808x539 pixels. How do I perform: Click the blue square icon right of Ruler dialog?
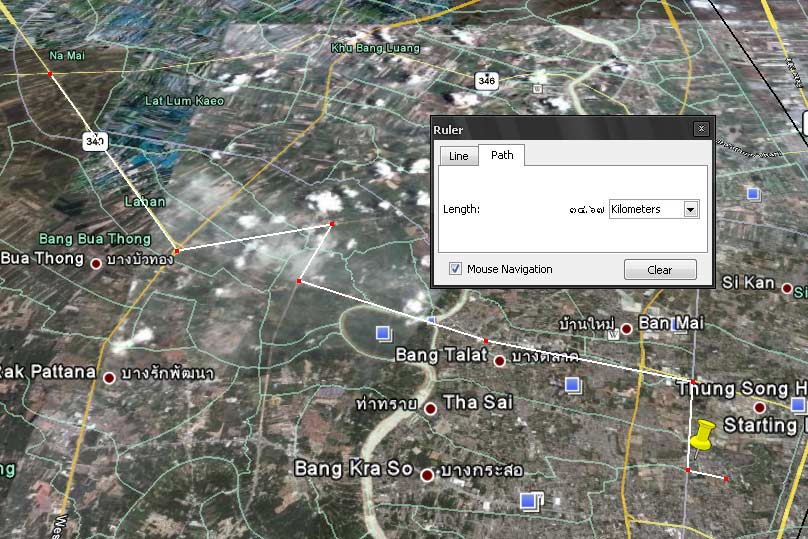[753, 193]
